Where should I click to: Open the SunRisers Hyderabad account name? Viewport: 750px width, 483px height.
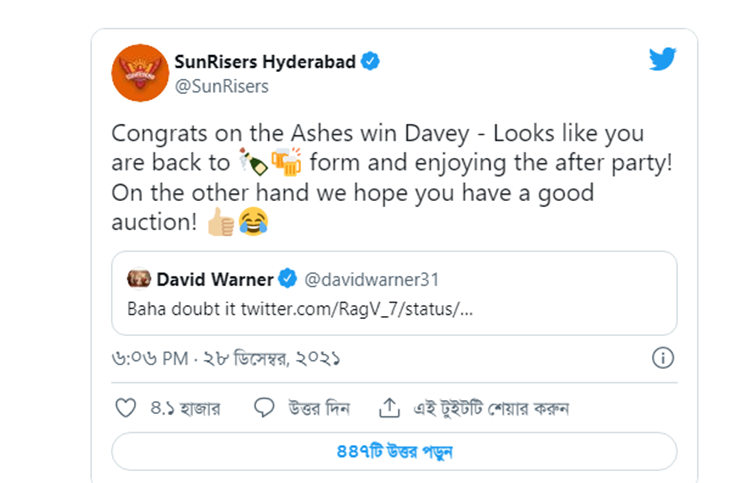coord(265,62)
